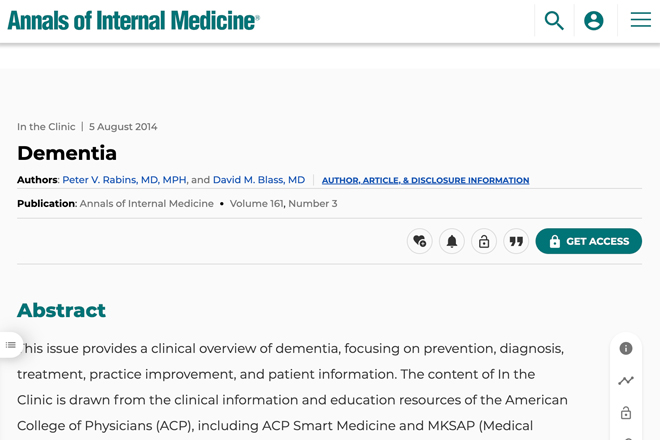Open author David M. Blass link
Image resolution: width=660 pixels, height=440 pixels.
pos(259,180)
